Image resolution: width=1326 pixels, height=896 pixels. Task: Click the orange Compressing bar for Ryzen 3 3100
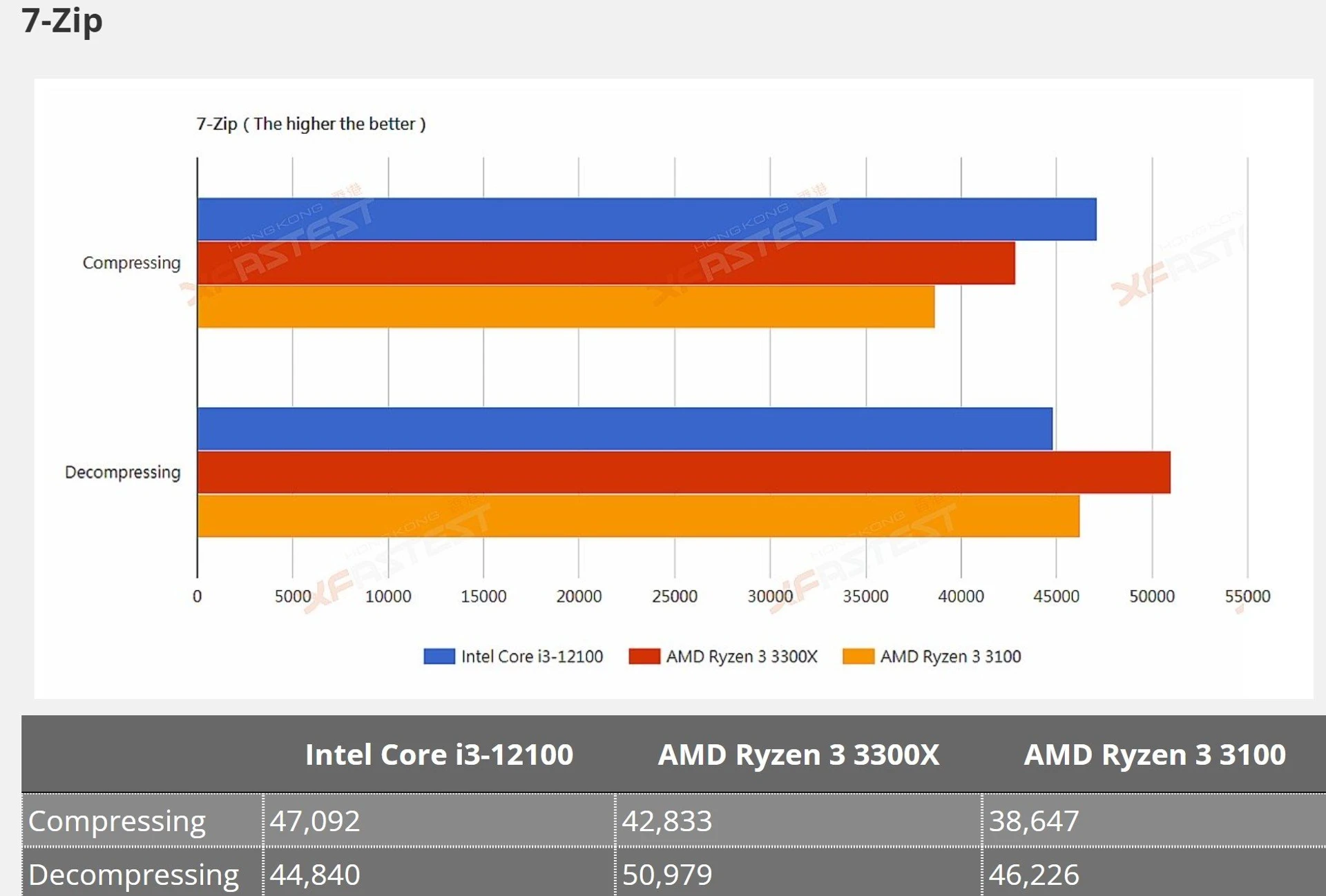(566, 306)
